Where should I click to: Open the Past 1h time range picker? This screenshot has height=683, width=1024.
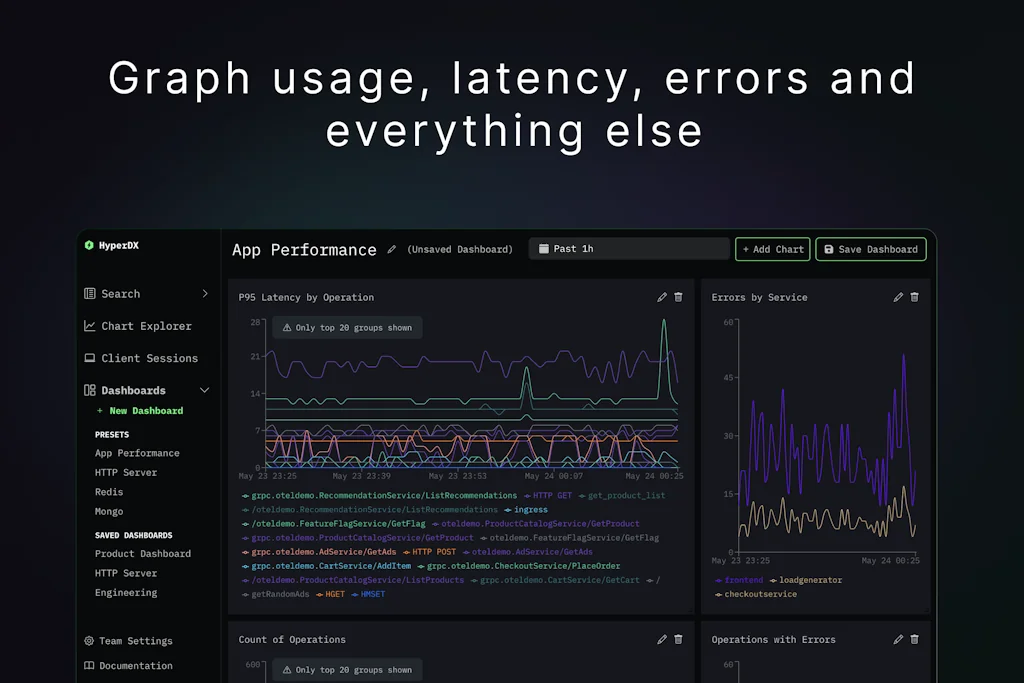point(628,247)
